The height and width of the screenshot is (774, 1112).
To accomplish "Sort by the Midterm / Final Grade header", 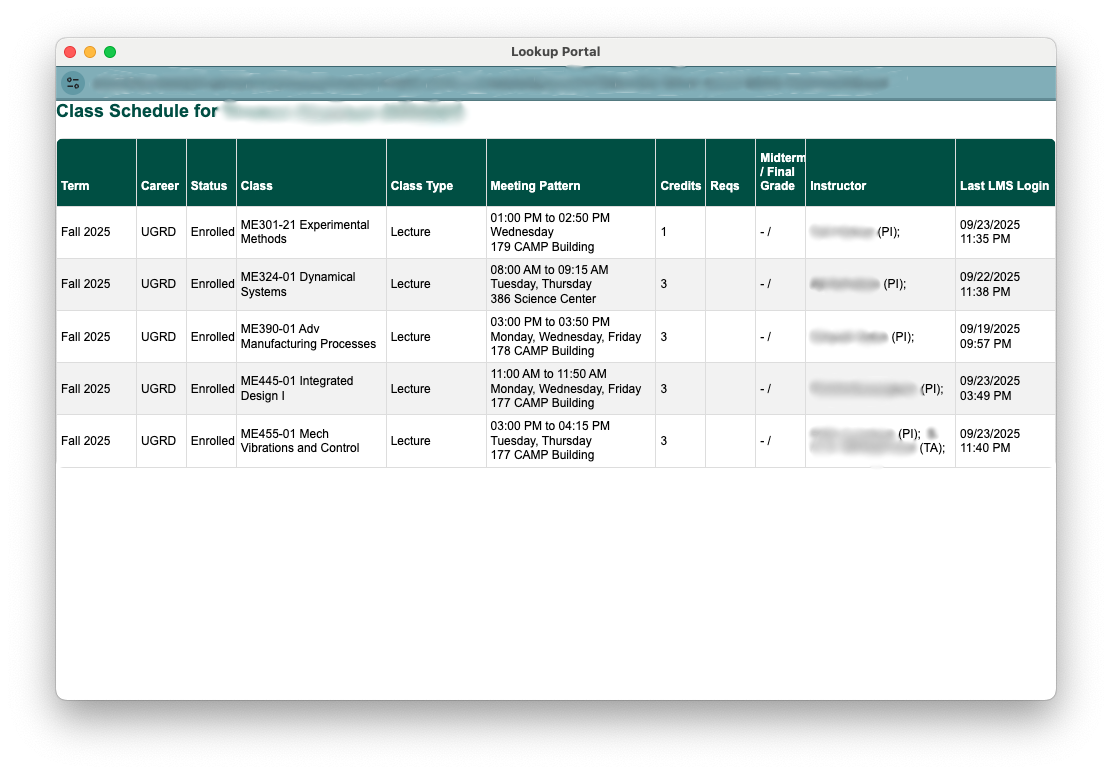I will click(x=780, y=171).
